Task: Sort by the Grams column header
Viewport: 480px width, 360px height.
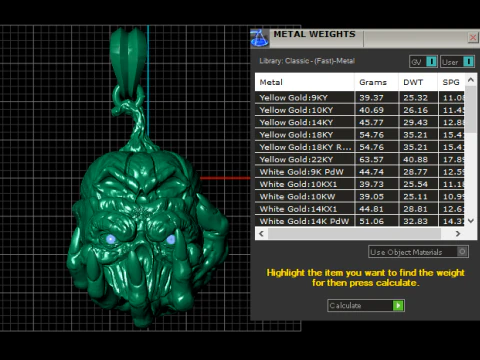Action: point(376,82)
